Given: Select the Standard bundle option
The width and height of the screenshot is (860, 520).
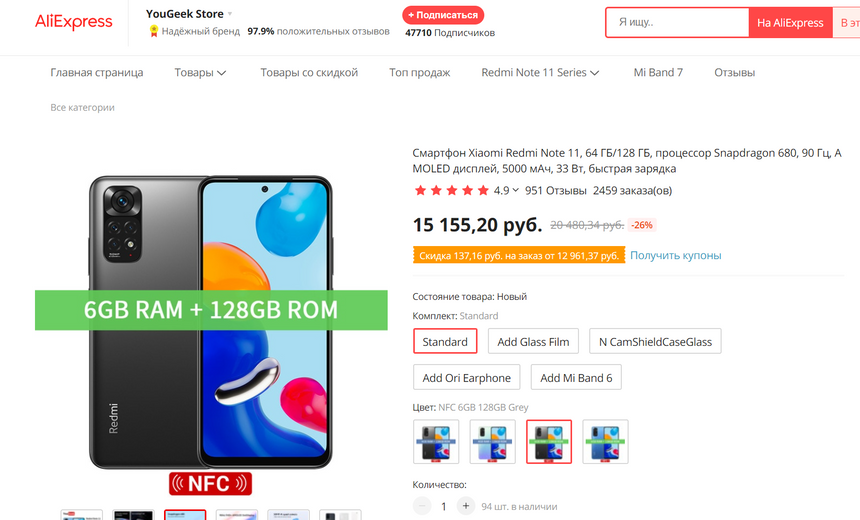Looking at the screenshot, I should click(445, 341).
